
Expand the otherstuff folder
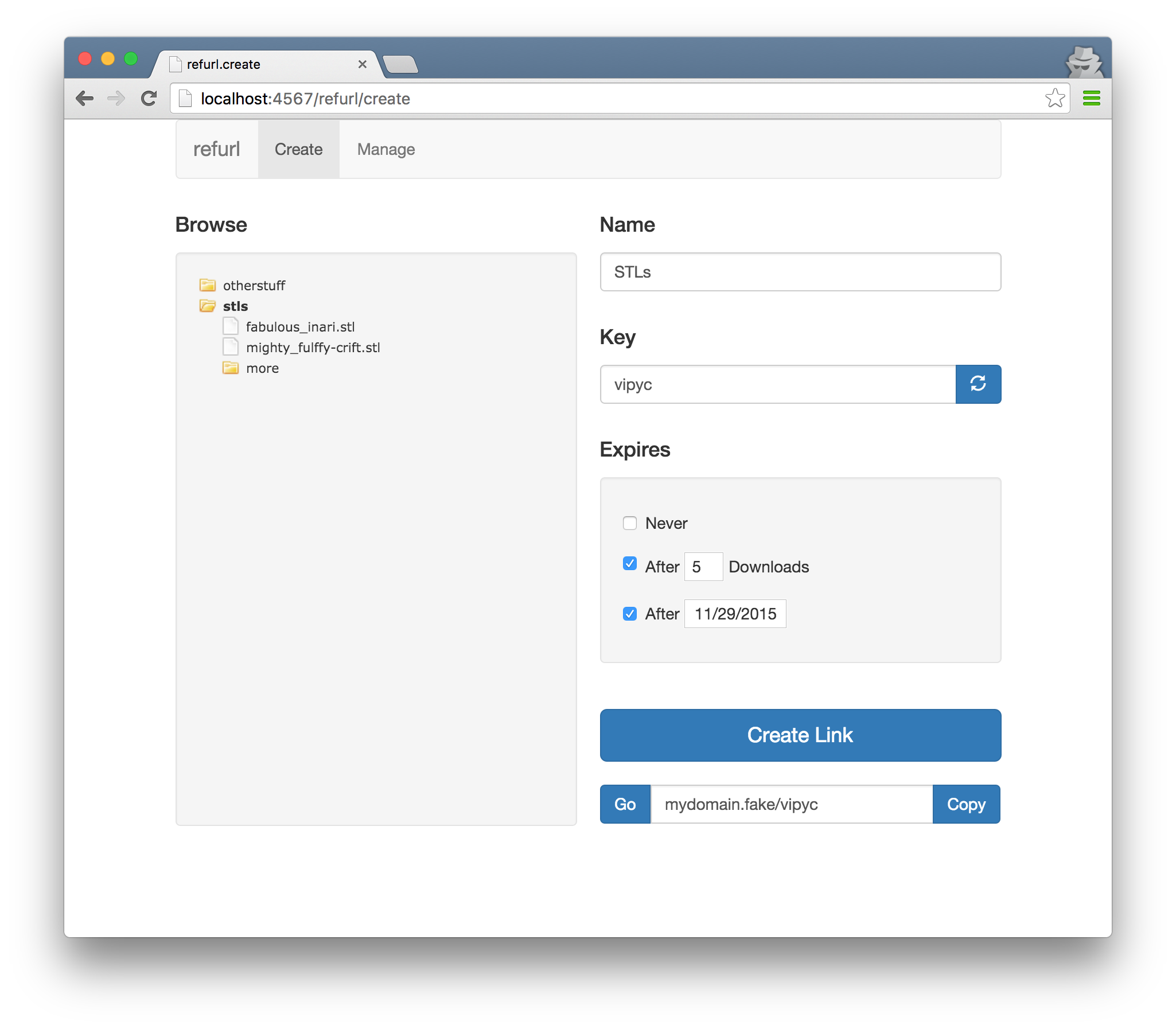coord(254,286)
